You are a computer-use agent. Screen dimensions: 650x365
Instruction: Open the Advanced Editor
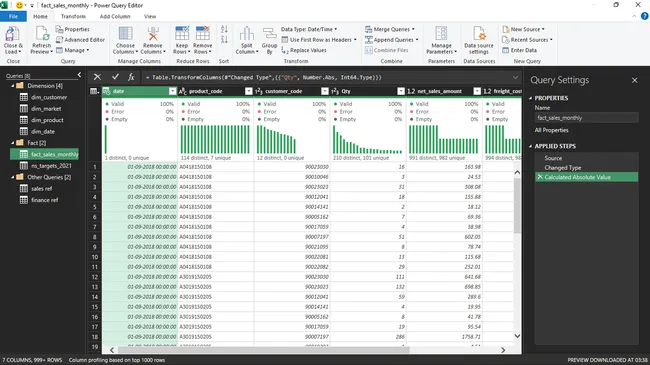click(80, 40)
